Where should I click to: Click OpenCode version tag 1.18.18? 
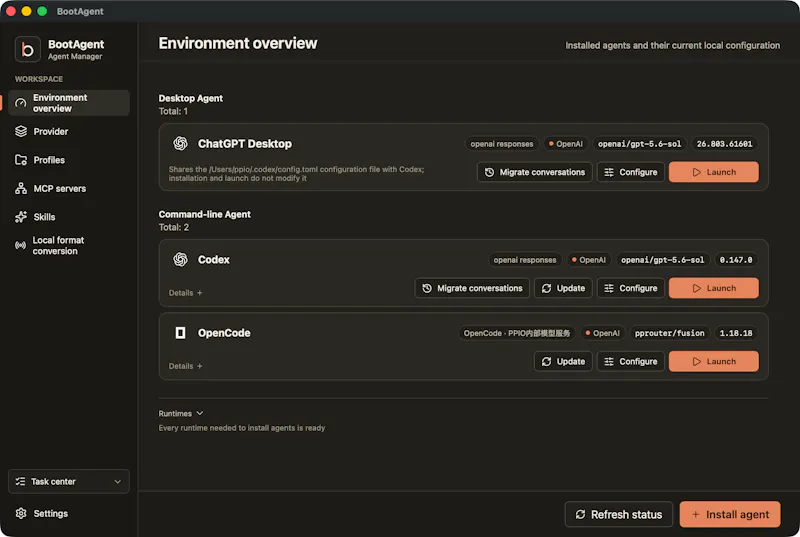point(736,333)
